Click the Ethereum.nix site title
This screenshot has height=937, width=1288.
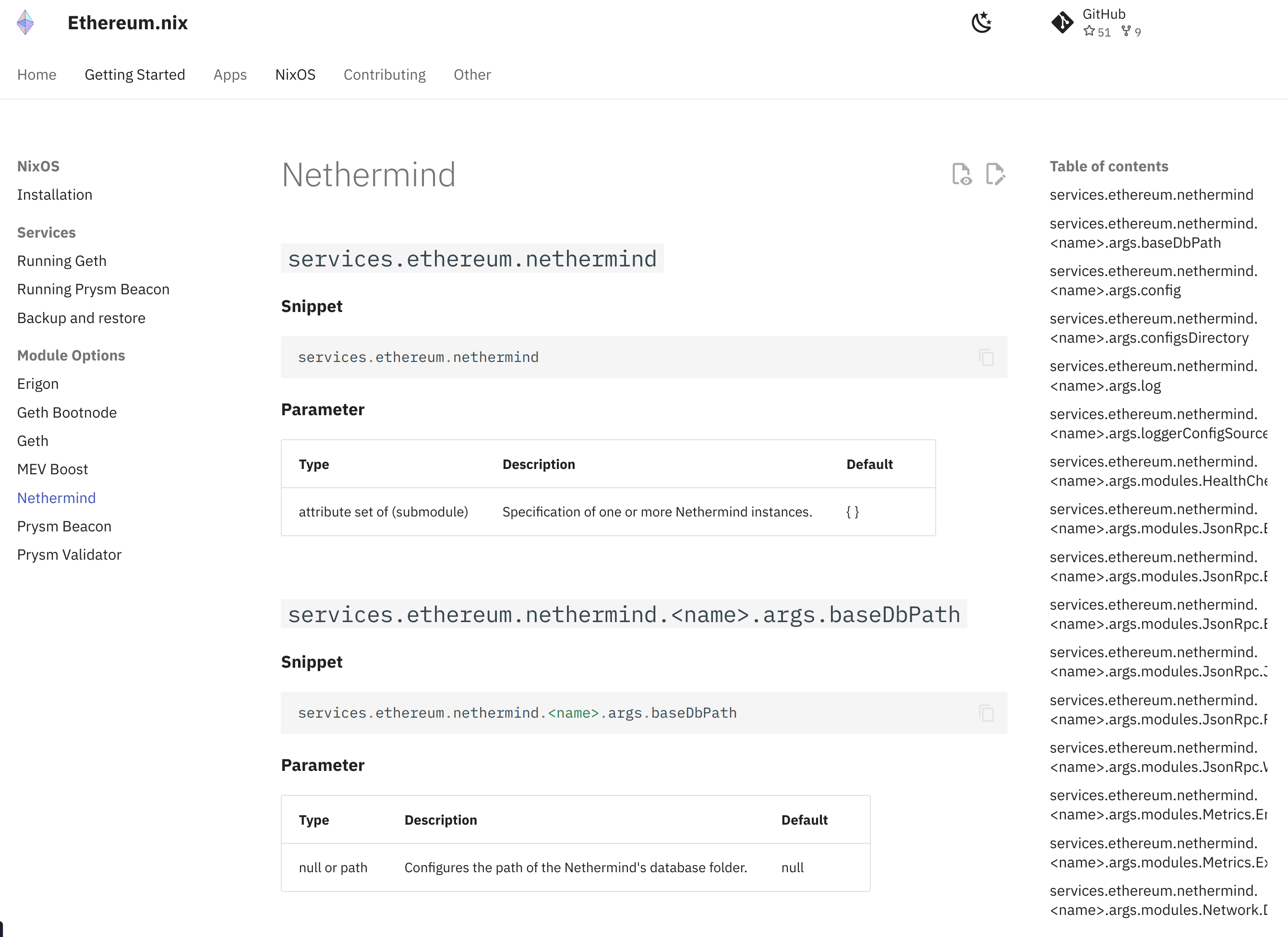click(x=128, y=23)
